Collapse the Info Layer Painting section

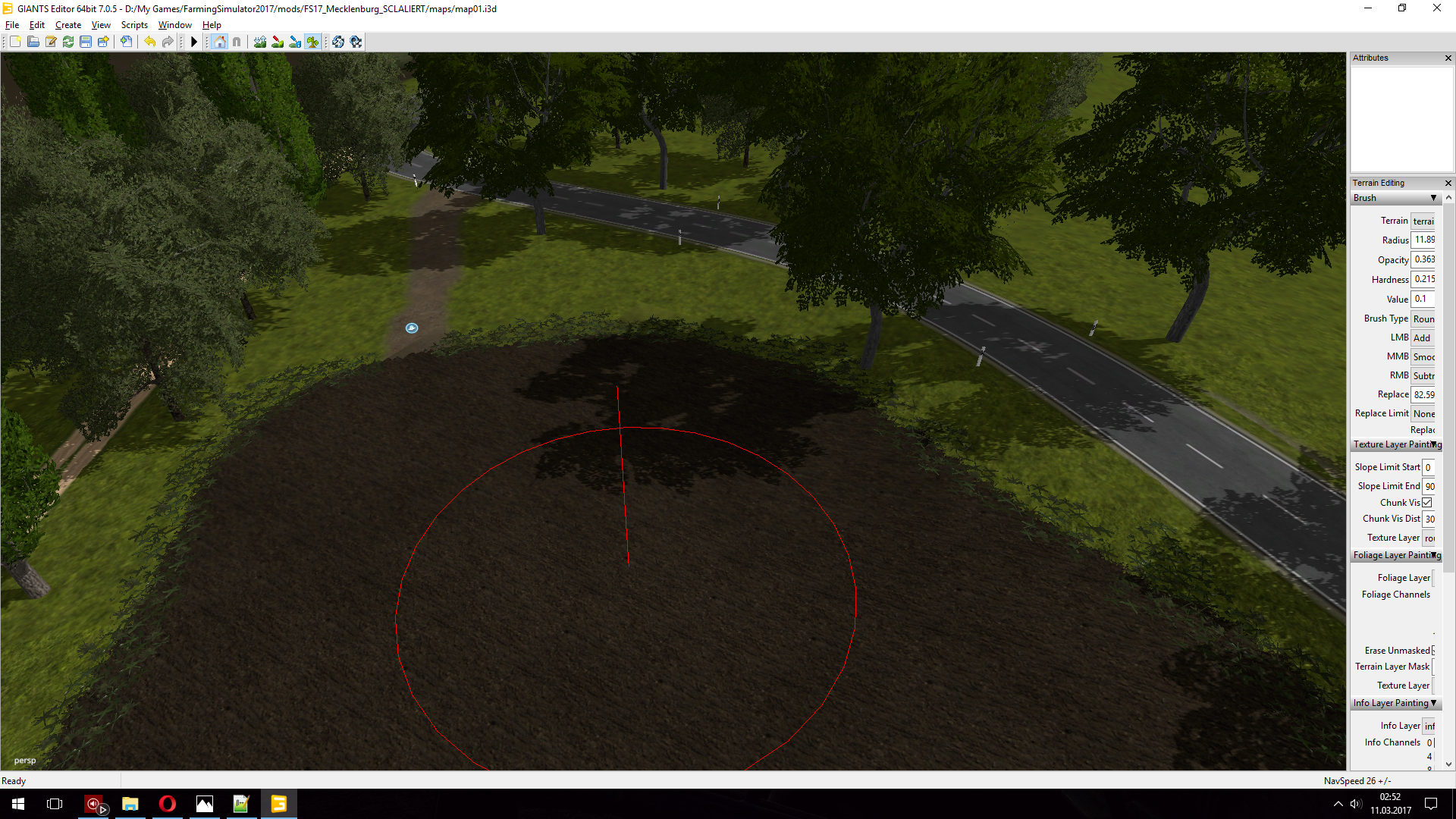[x=1433, y=703]
